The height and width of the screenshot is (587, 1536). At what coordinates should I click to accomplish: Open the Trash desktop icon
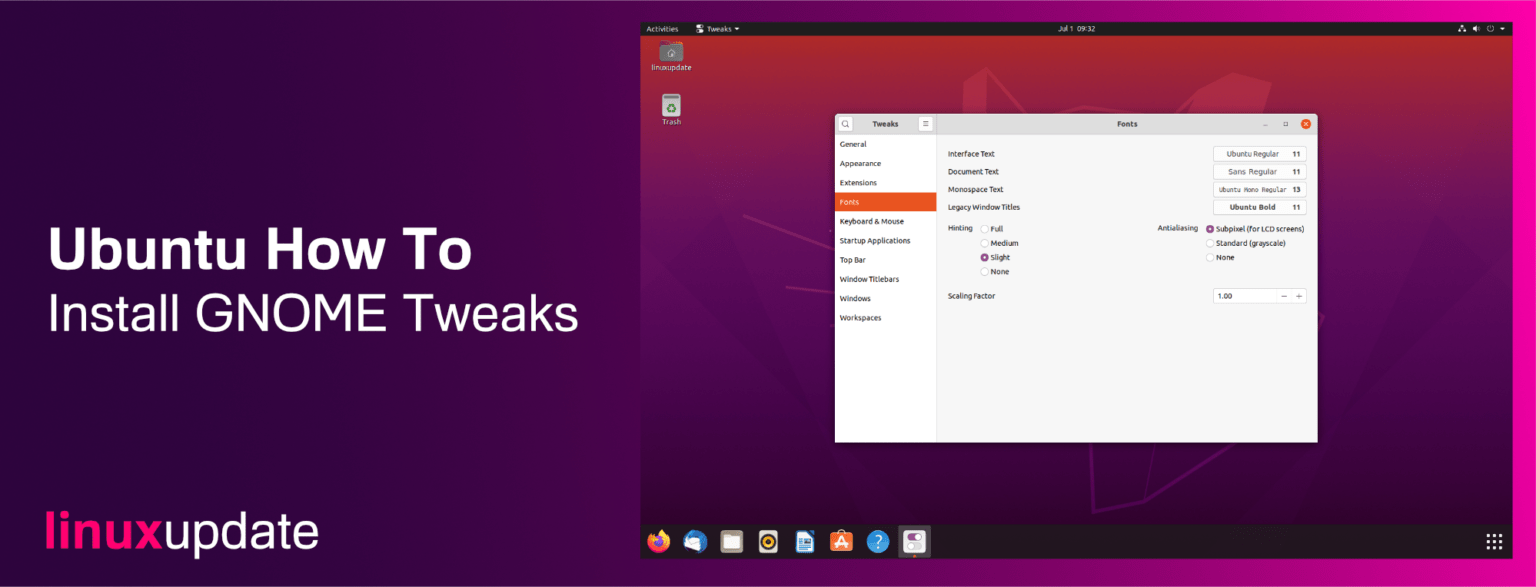point(671,109)
